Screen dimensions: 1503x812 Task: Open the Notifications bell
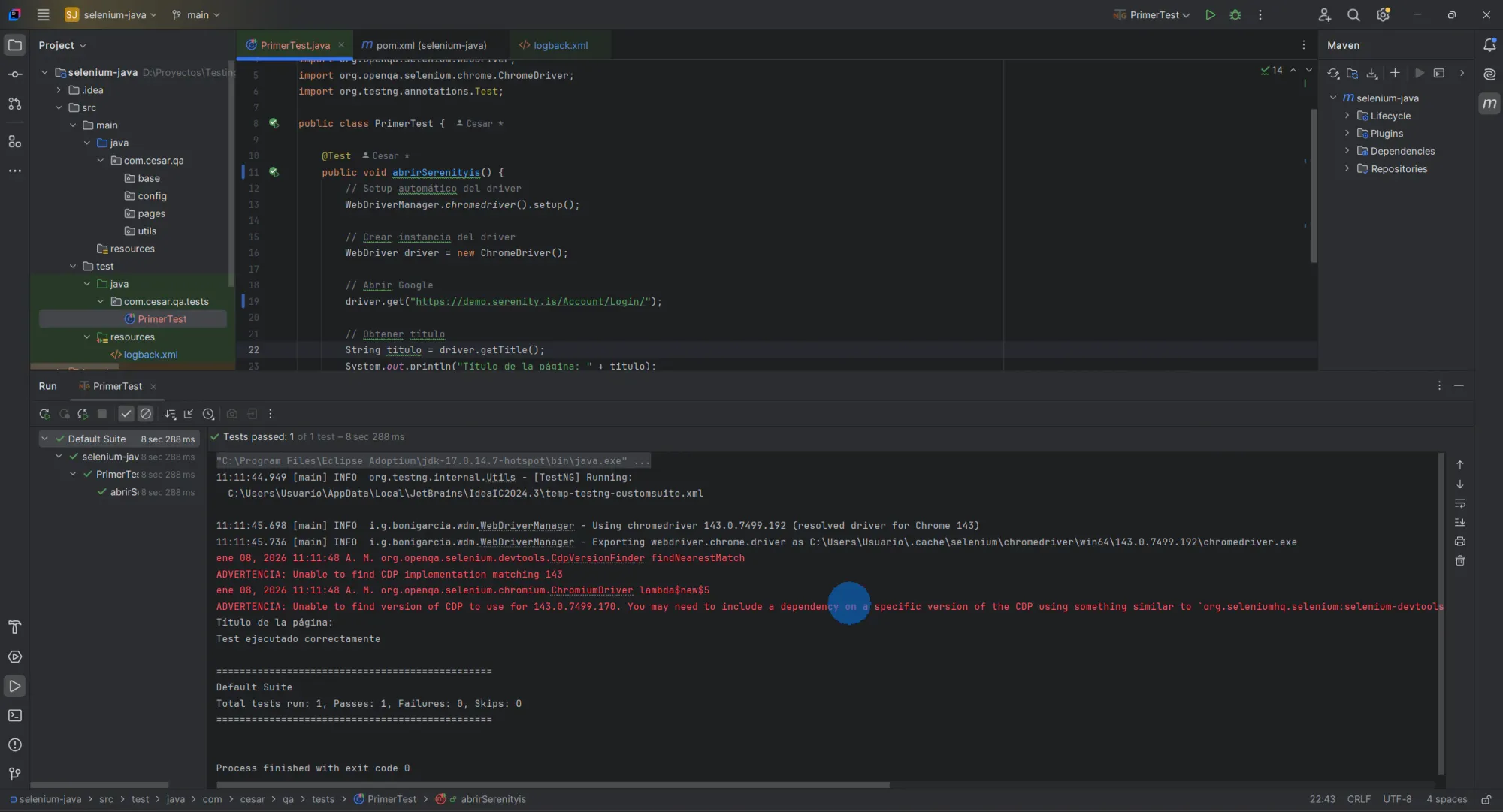pos(1489,45)
